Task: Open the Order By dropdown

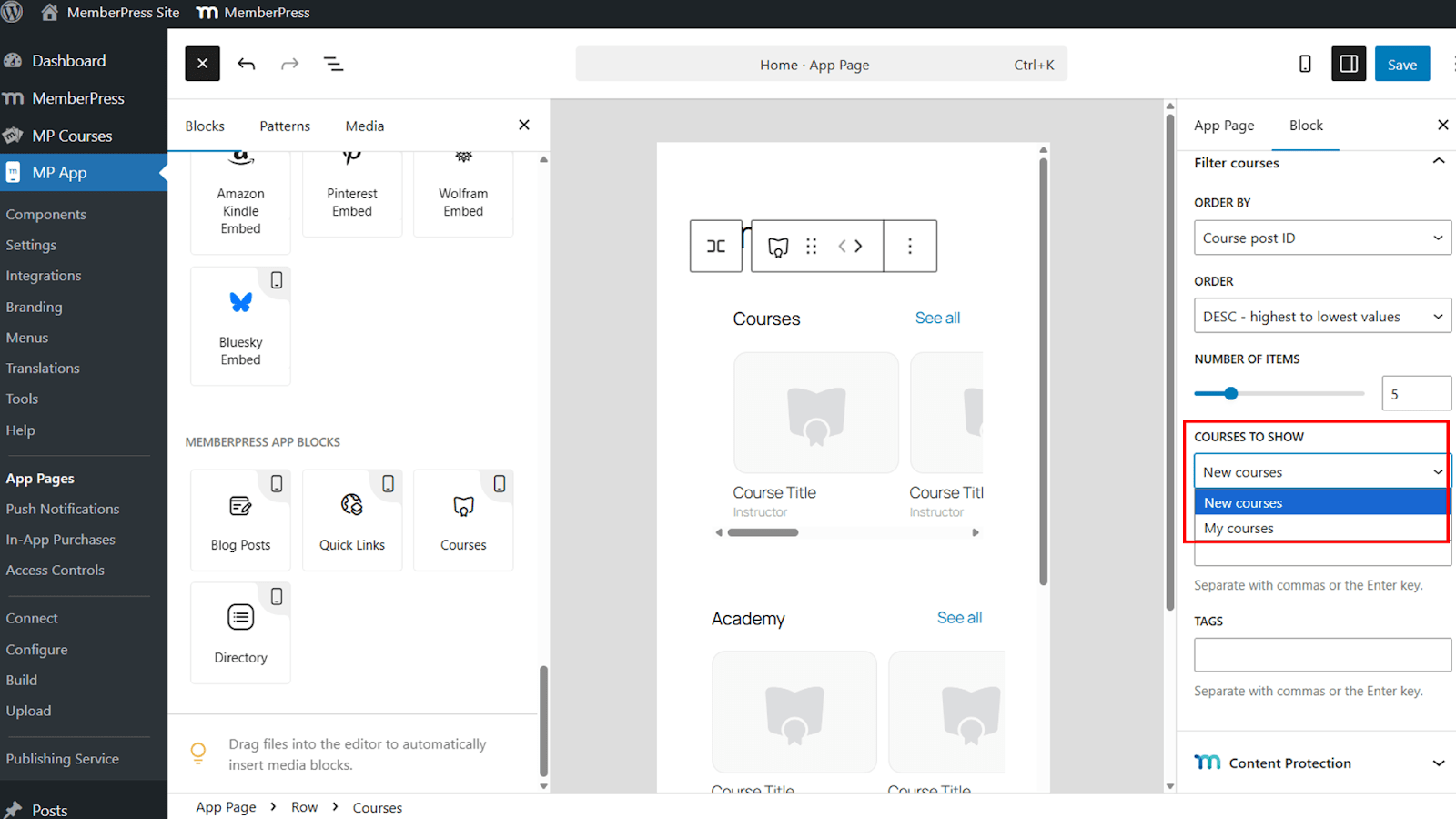Action: 1321,238
